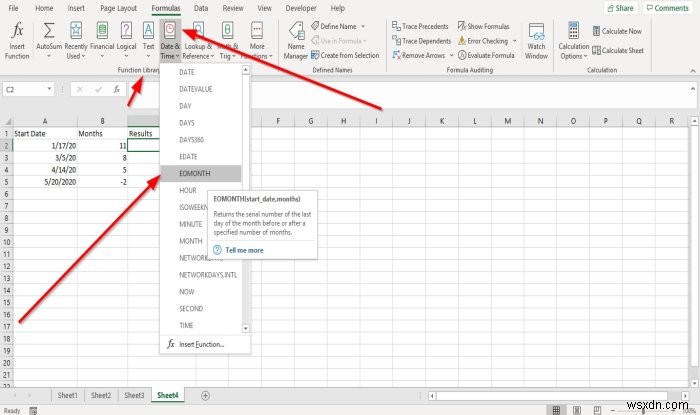Switch to the Page Layout tab
Viewport: 700px width, 415px height.
119,8
